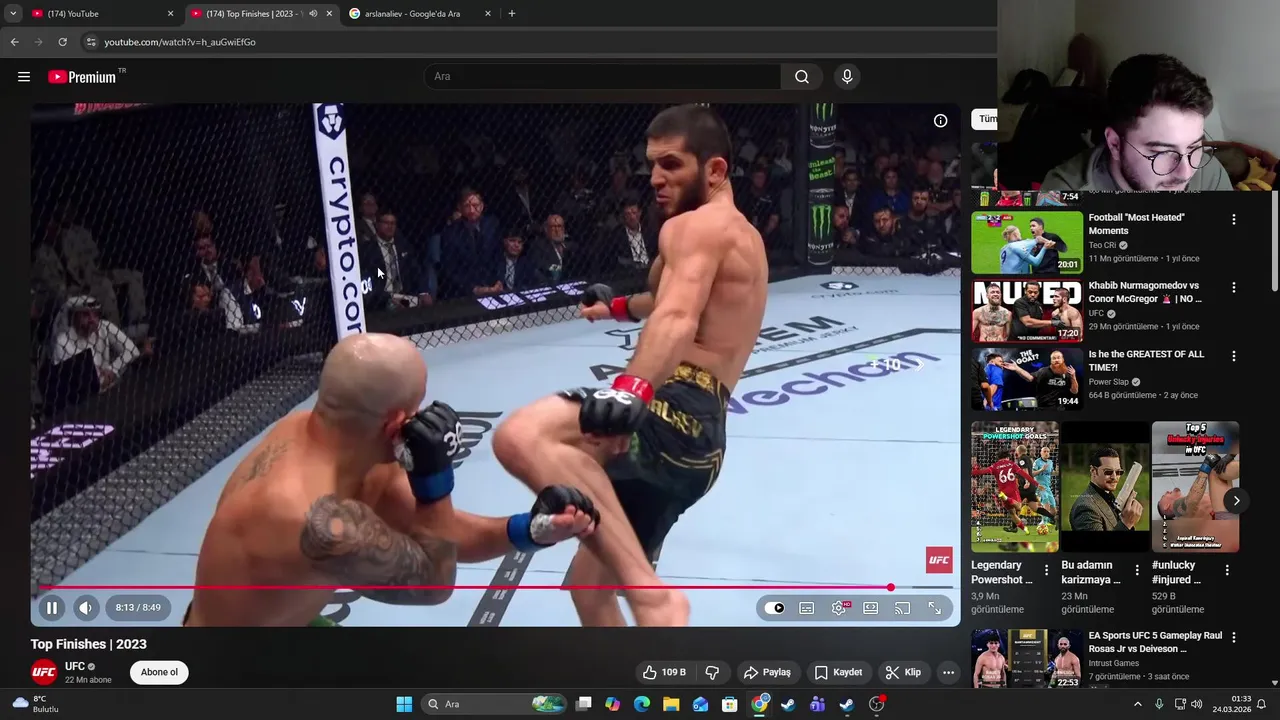Start voice search with microphone
The image size is (1280, 720).
[x=847, y=77]
